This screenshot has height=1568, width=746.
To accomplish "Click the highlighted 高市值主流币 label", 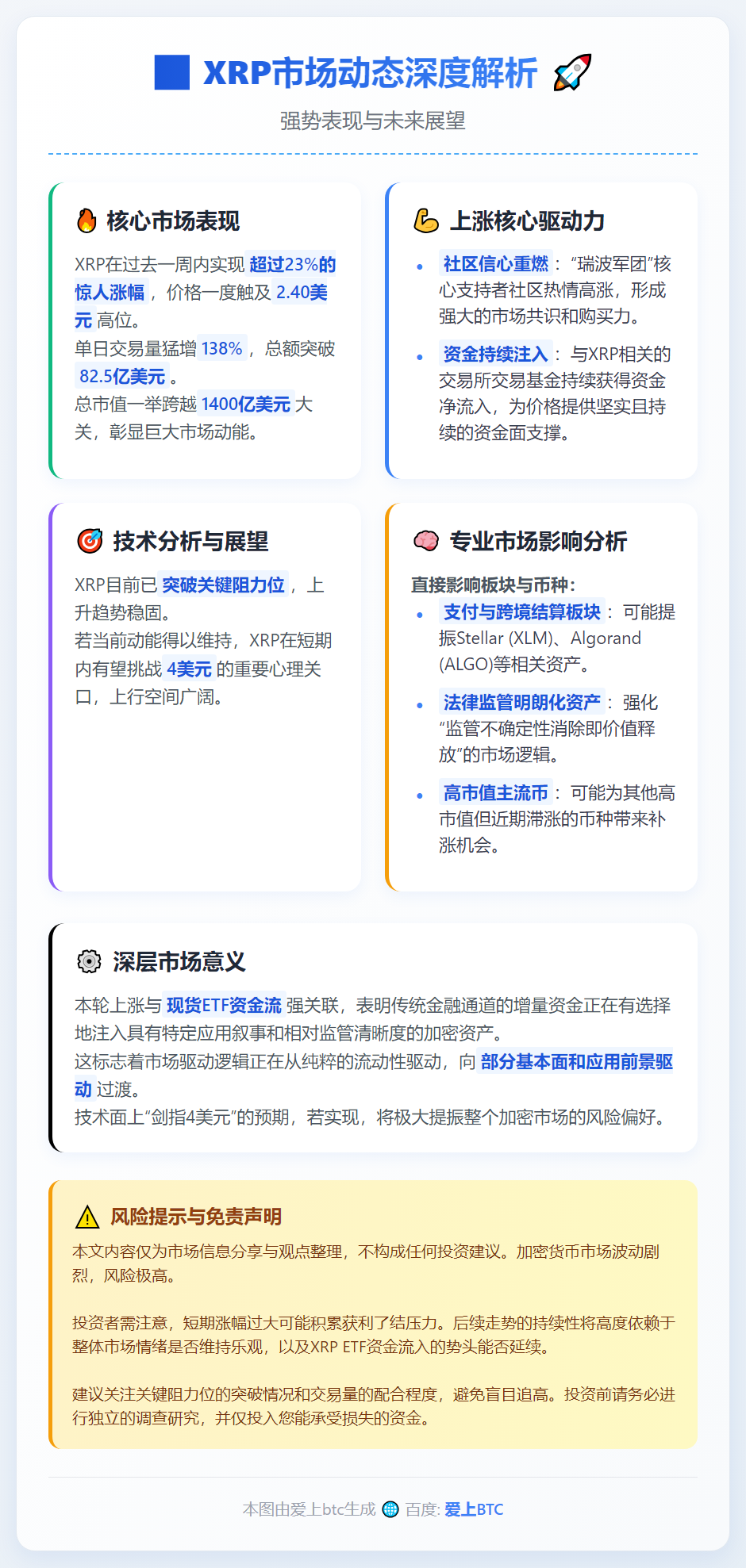I will 496,792.
